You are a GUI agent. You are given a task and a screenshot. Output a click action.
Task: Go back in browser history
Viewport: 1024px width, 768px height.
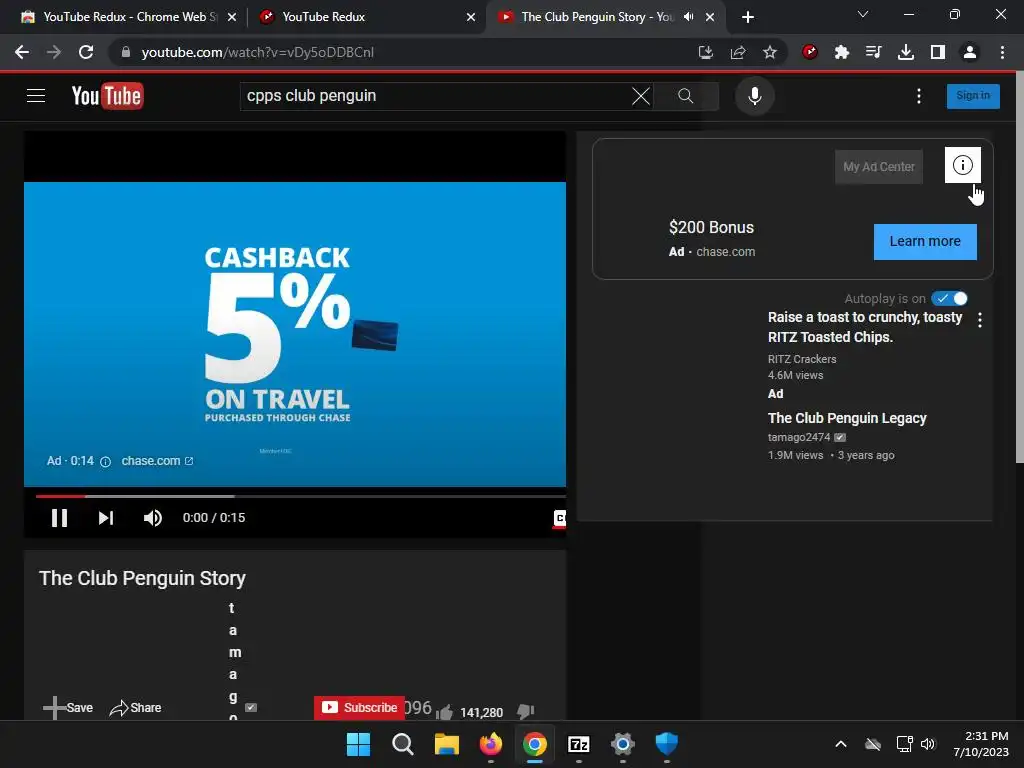click(x=22, y=52)
